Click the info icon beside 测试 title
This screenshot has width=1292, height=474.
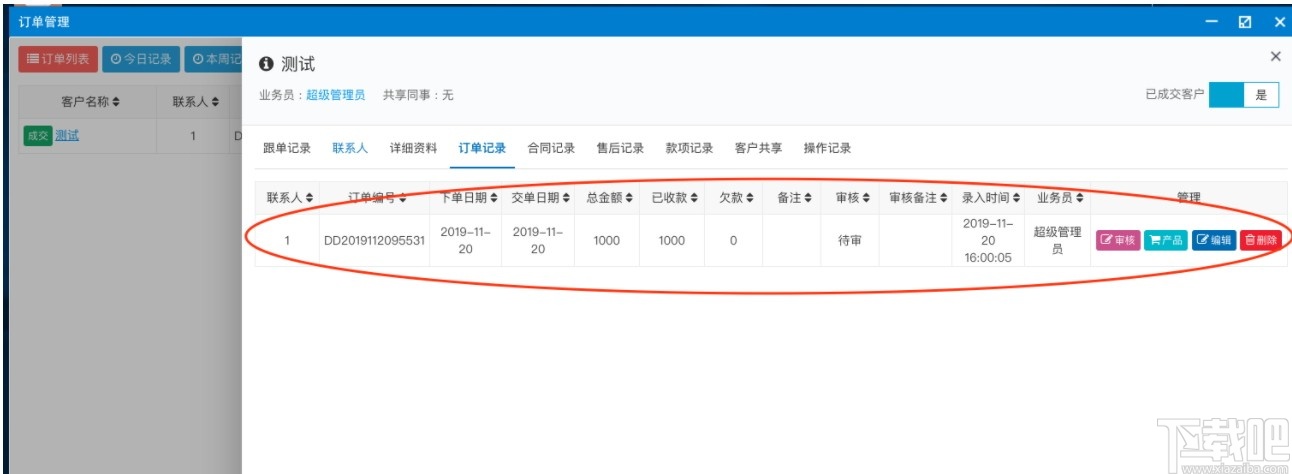pos(266,65)
